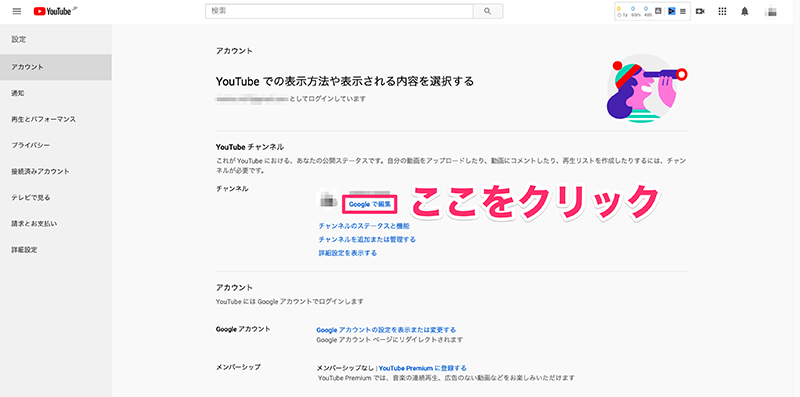Click the YouTube チャンネル section heading
This screenshot has height=397, width=800.
pyautogui.click(x=250, y=147)
